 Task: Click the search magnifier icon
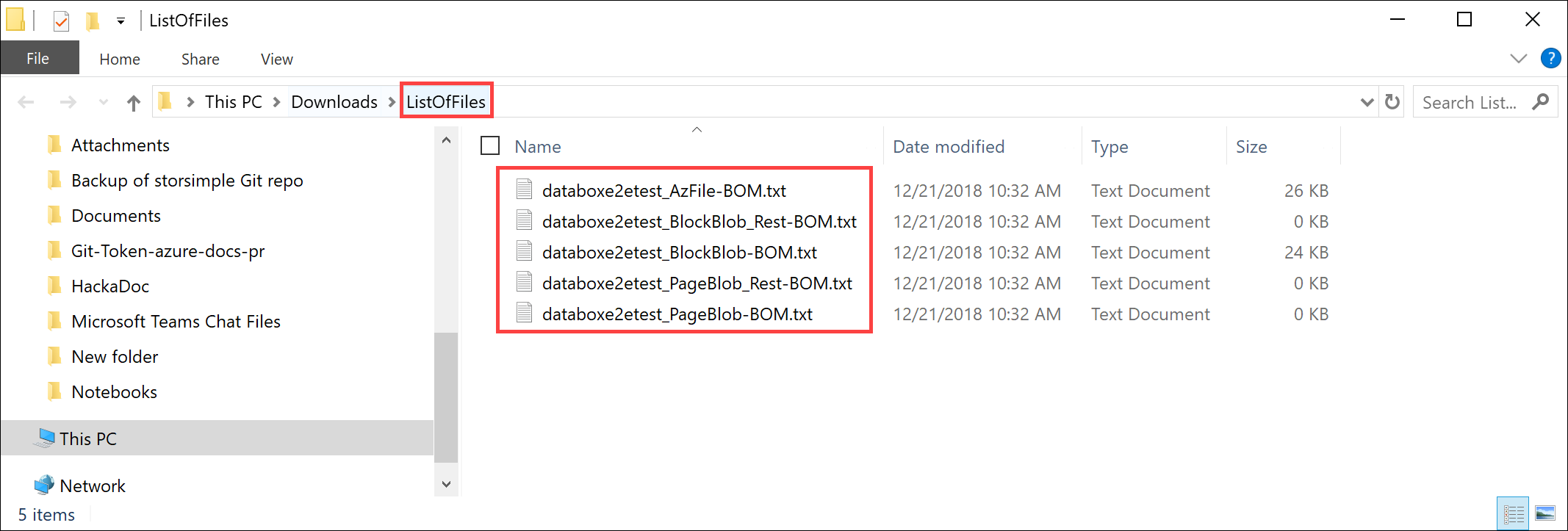coord(1540,101)
